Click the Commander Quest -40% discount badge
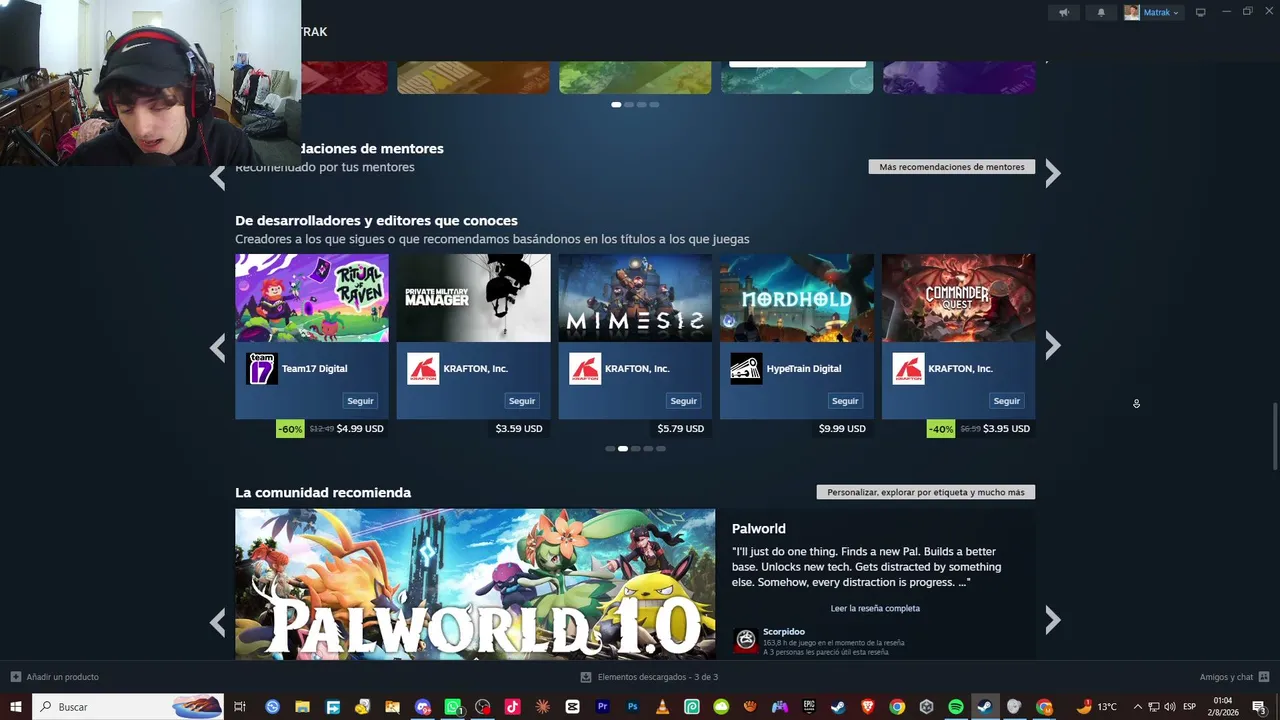 coord(941,429)
